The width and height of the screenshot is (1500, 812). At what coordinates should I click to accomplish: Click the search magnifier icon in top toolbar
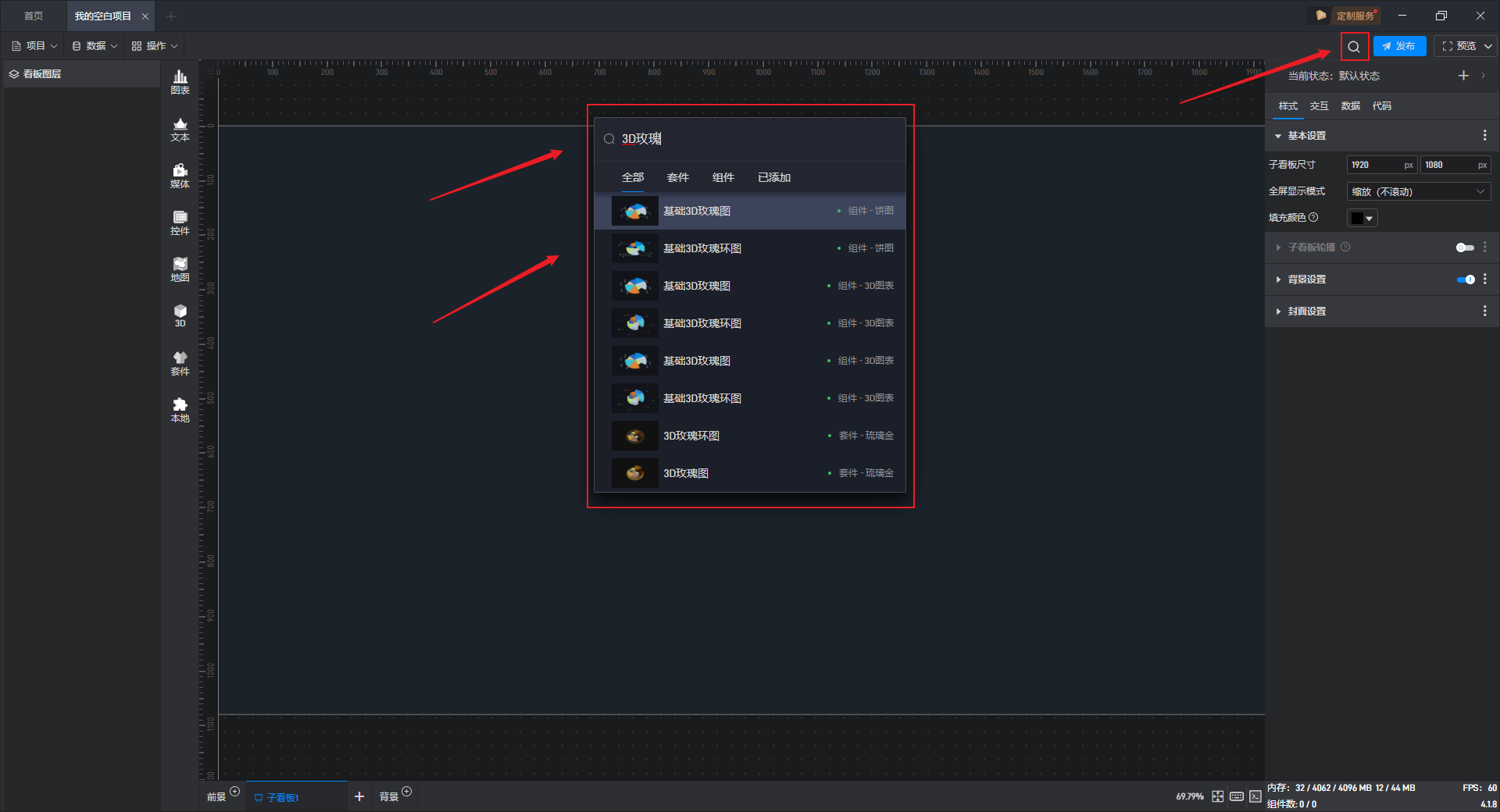tap(1354, 46)
